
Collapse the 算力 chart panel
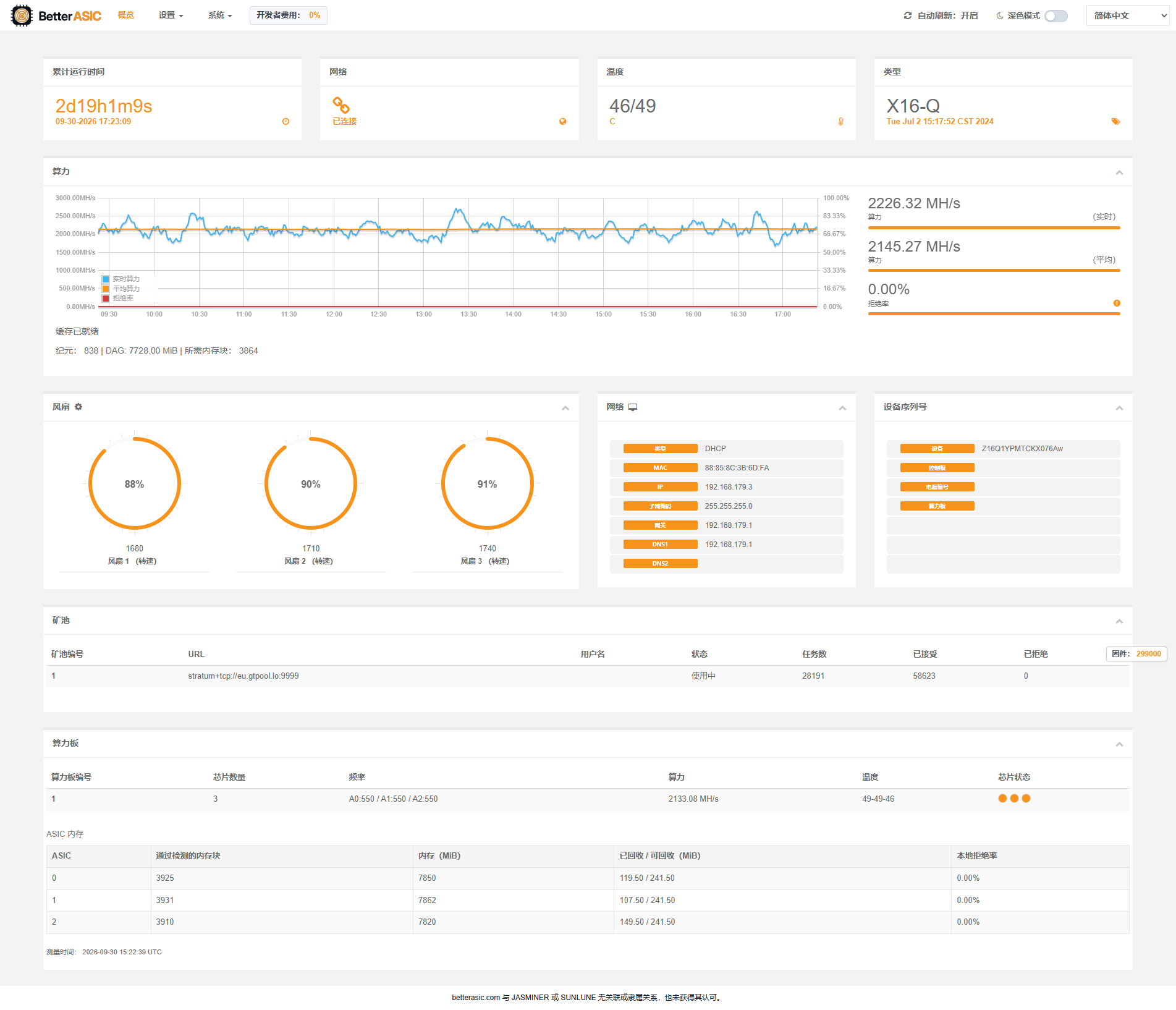(x=1119, y=172)
